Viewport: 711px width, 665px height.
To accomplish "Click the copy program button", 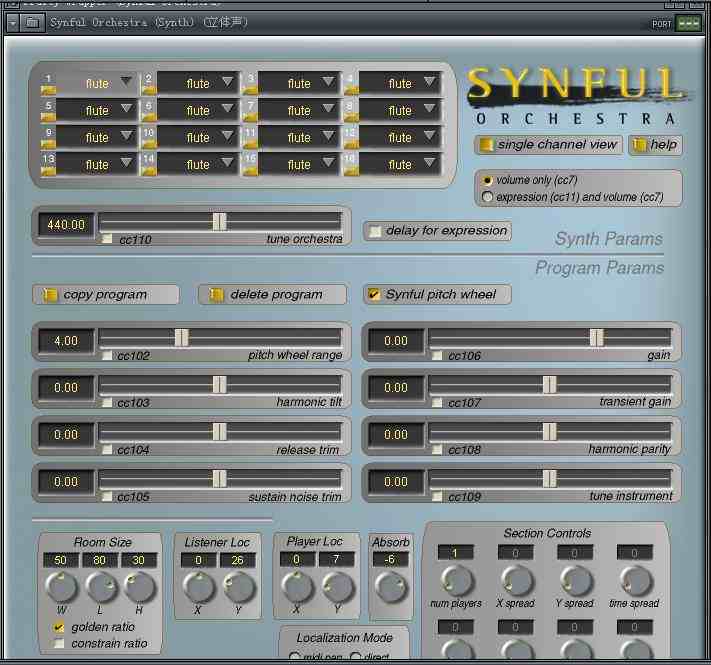I will click(x=106, y=295).
